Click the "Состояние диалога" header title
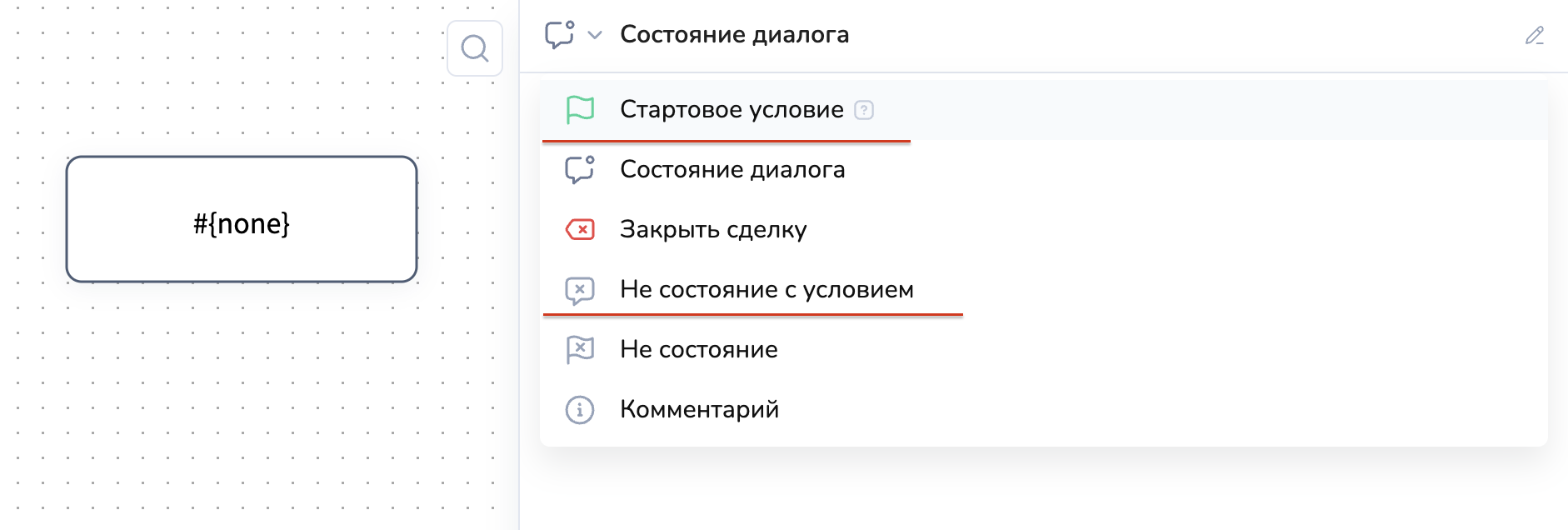This screenshot has height=530, width=1568. (x=734, y=35)
